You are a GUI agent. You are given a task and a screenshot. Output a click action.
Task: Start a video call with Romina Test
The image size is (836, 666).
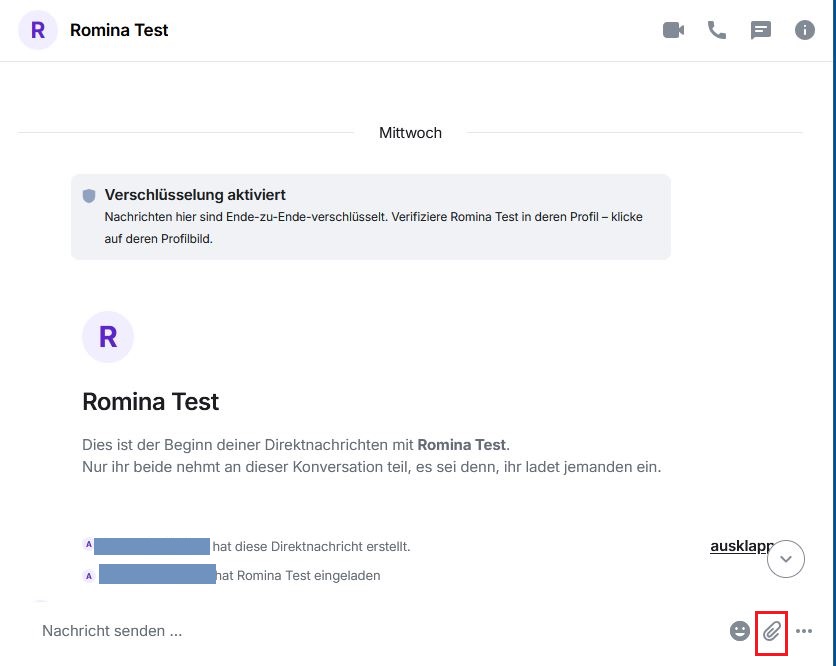coord(673,30)
